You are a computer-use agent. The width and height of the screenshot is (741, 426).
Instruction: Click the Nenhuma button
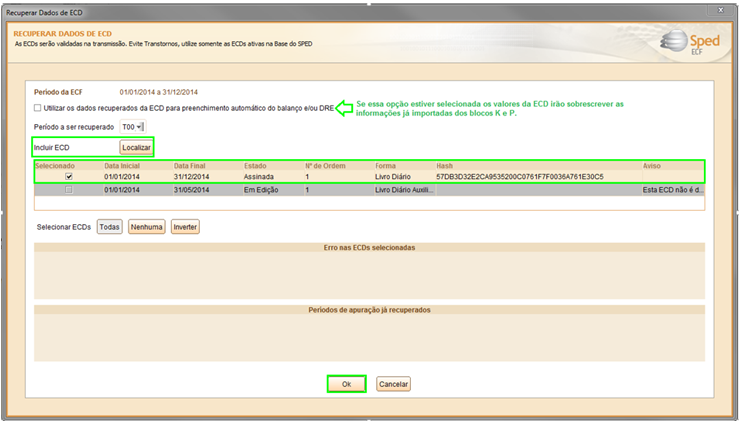click(146, 227)
